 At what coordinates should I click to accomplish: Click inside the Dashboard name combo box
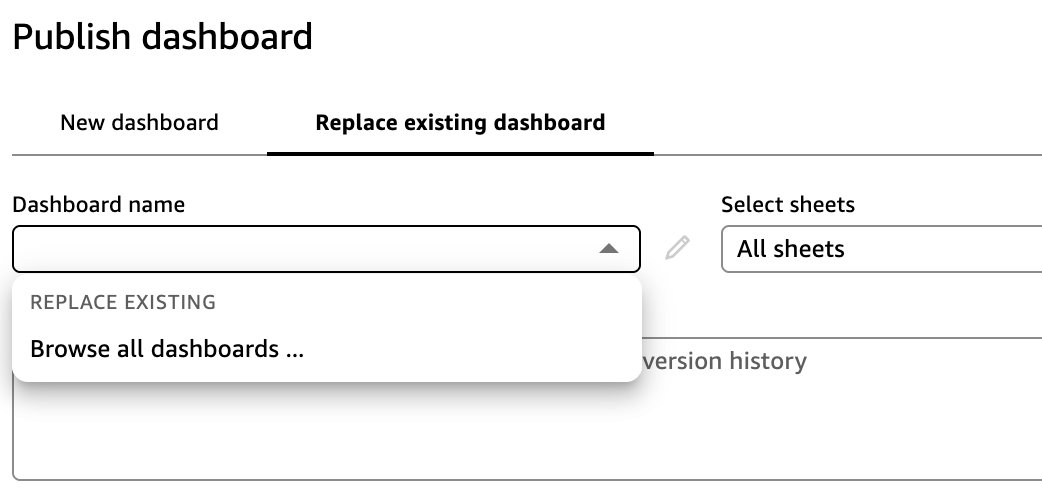(x=300, y=249)
